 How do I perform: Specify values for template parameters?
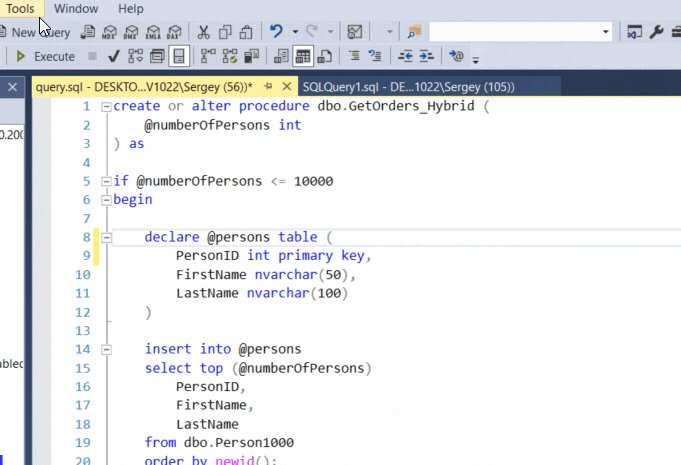pyautogui.click(x=456, y=56)
